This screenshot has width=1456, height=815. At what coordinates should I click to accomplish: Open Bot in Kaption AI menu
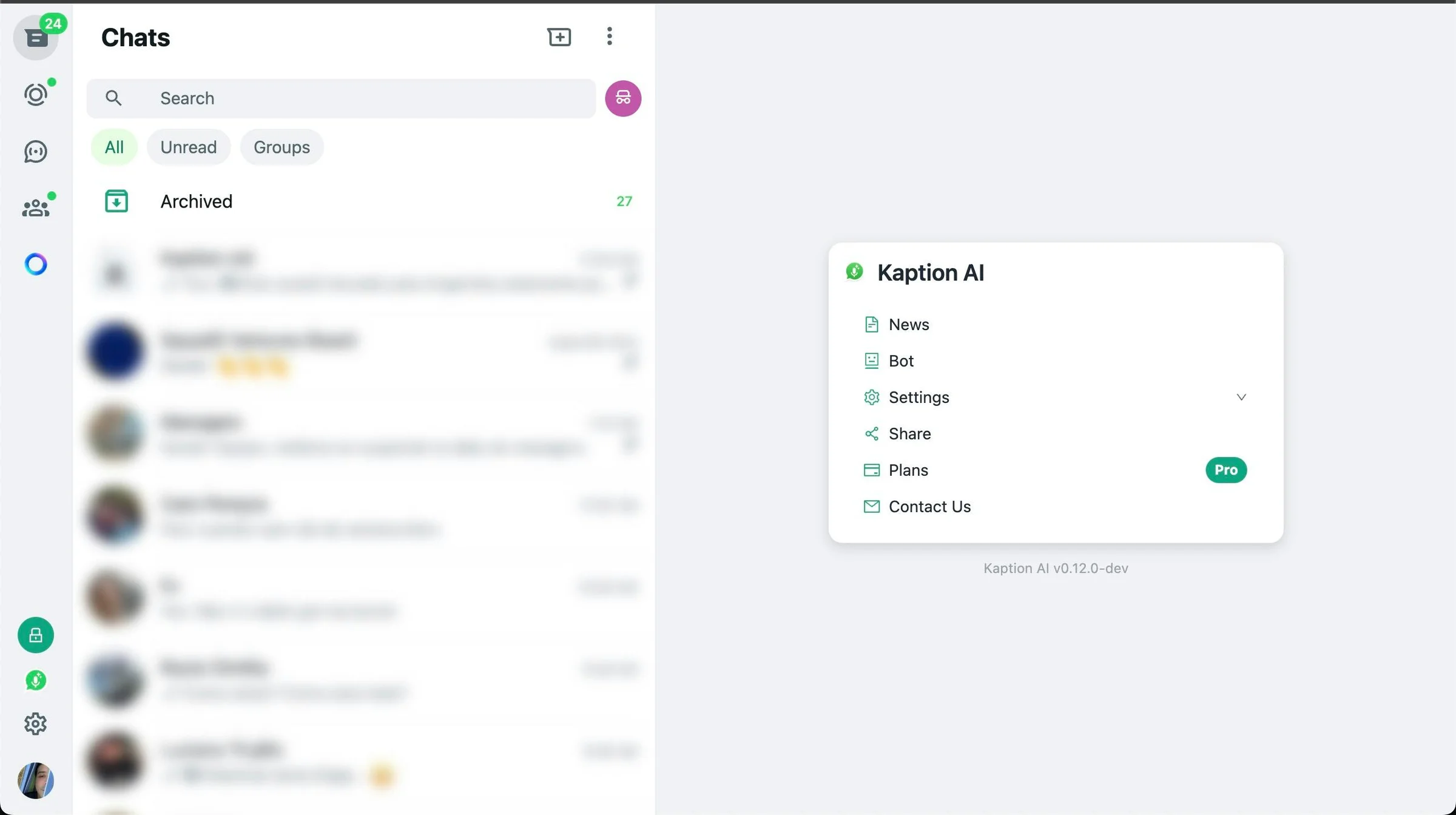point(1055,361)
